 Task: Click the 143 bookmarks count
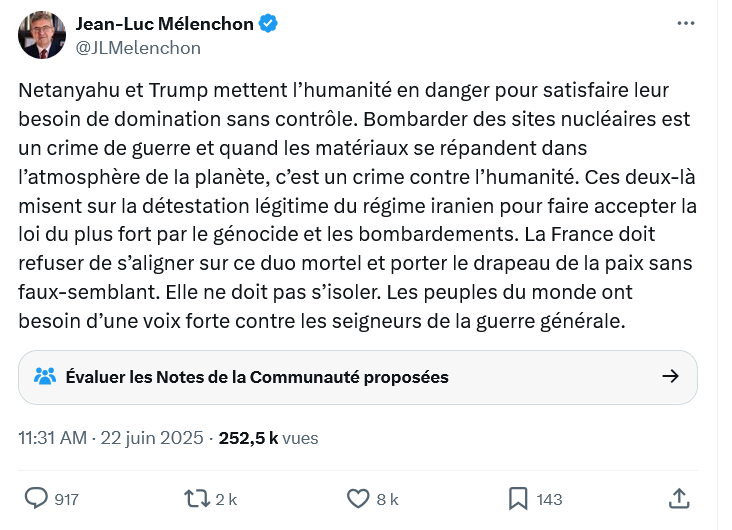pos(550,499)
